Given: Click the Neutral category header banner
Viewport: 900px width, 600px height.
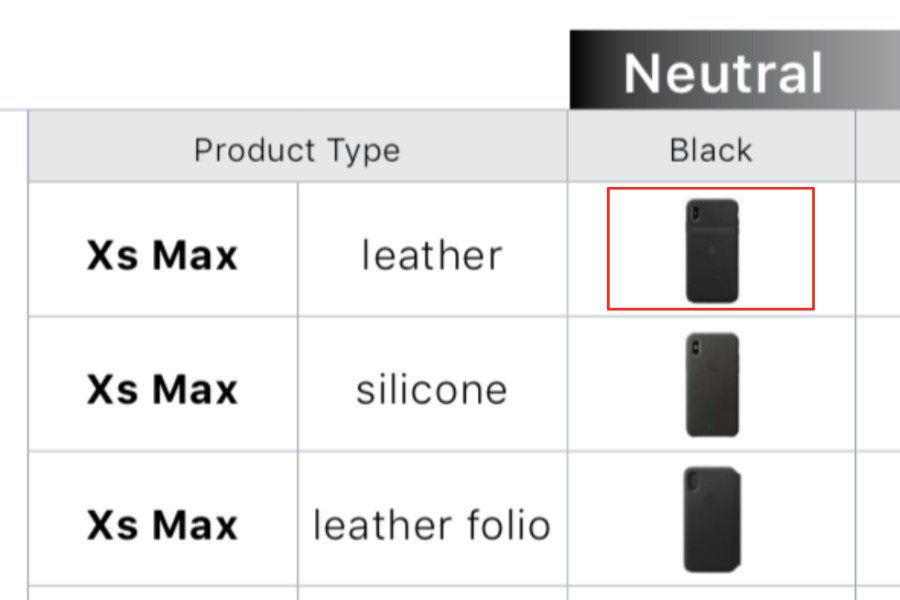Looking at the screenshot, I should click(735, 69).
